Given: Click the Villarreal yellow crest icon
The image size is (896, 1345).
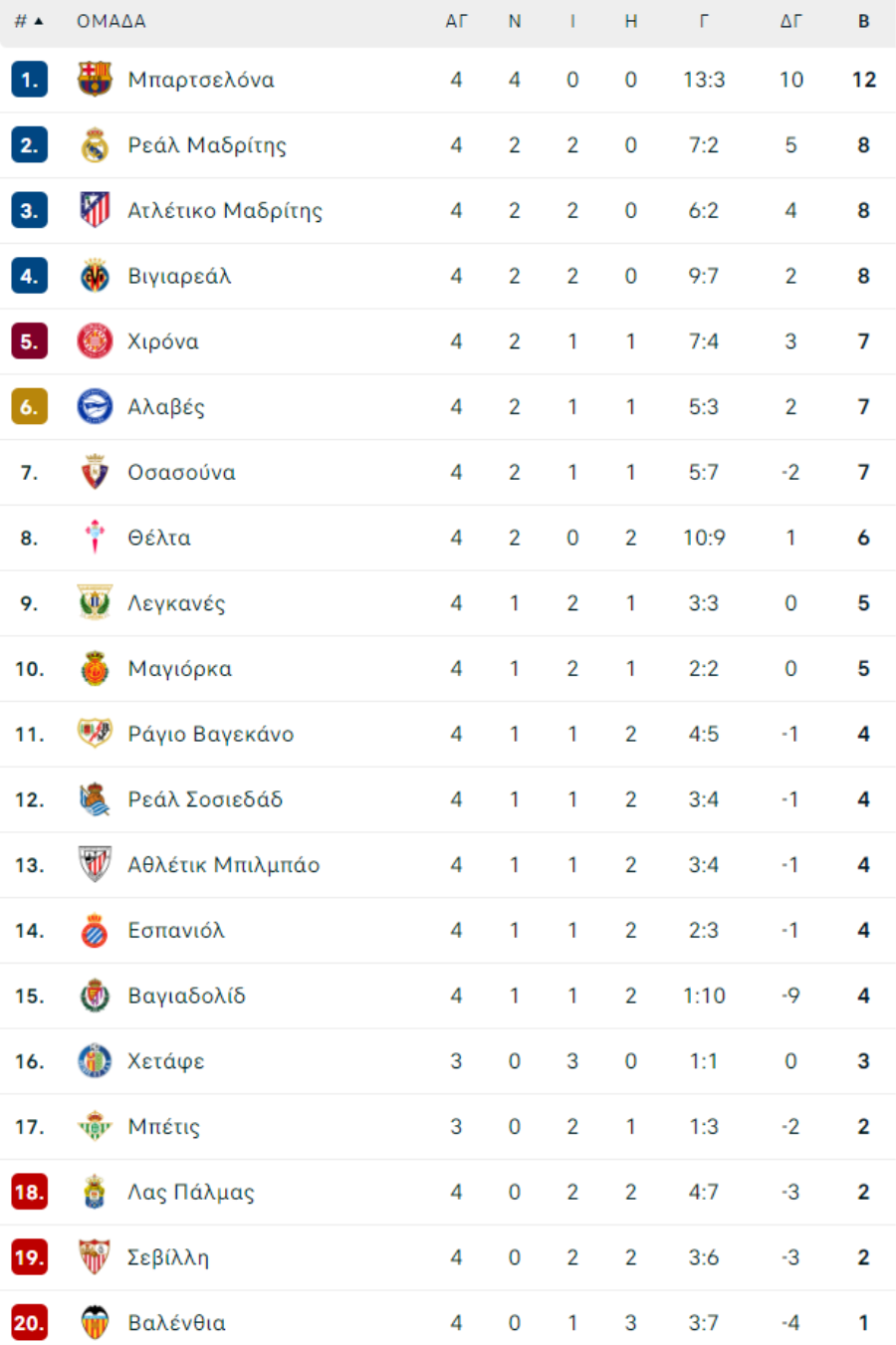Looking at the screenshot, I should tap(95, 276).
